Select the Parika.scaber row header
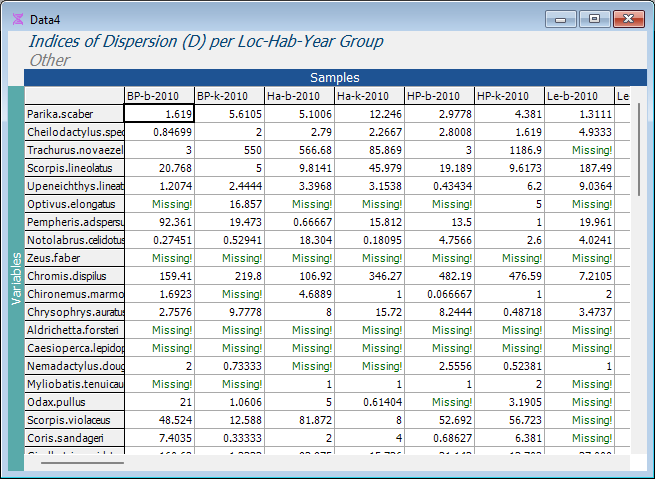The width and height of the screenshot is (655, 479). 75,114
